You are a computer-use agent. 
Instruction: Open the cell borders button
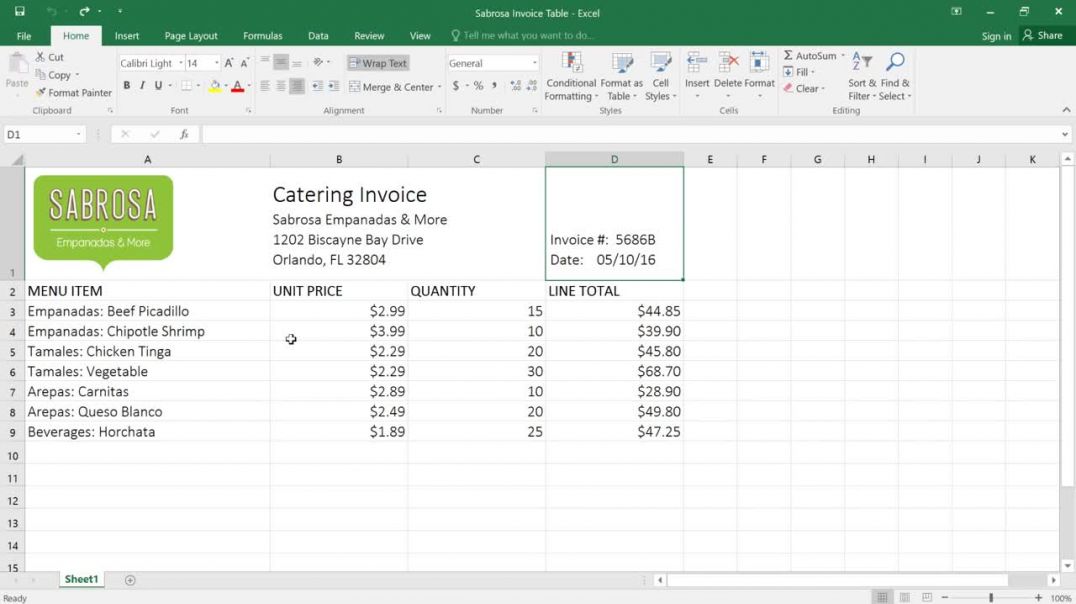[x=186, y=86]
